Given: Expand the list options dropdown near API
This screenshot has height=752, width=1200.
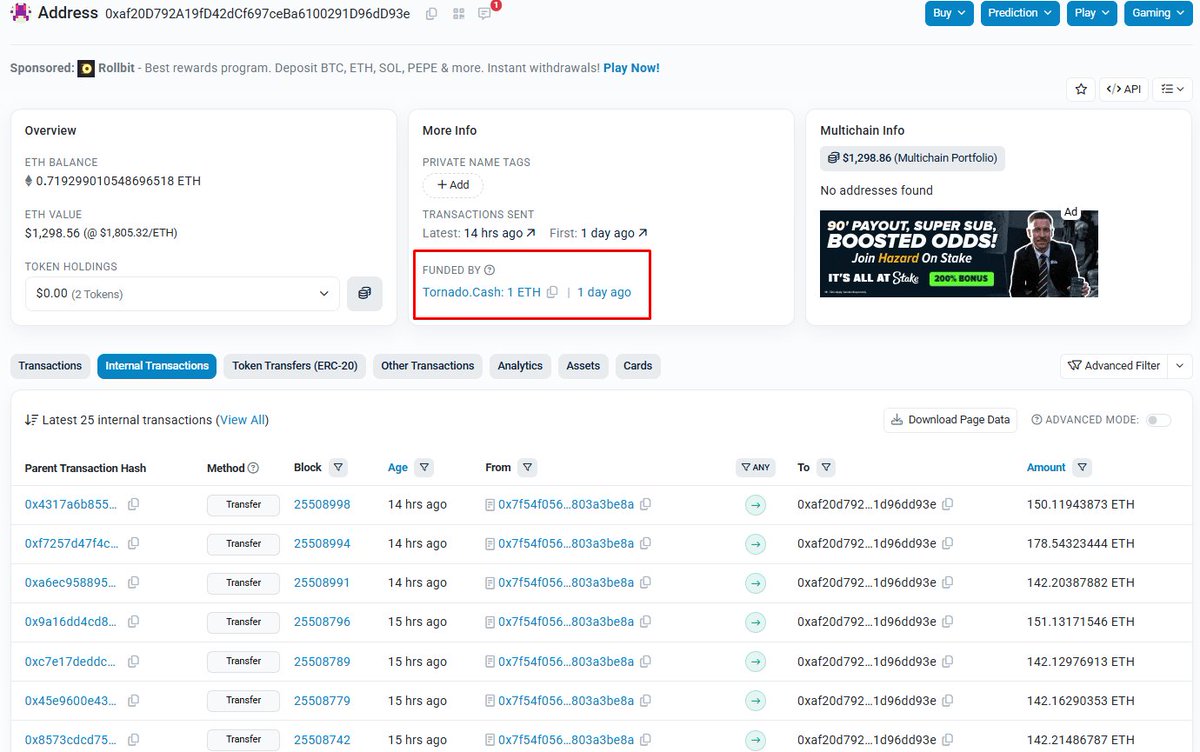Looking at the screenshot, I should tap(1172, 89).
